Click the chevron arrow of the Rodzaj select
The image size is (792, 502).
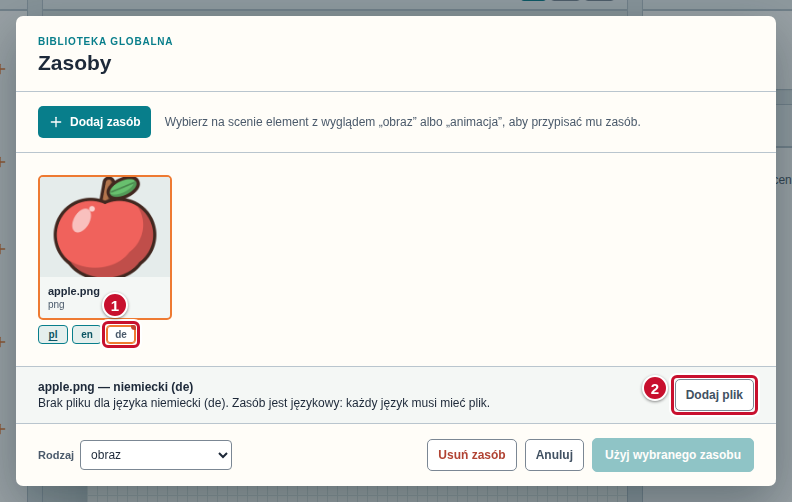[x=222, y=455]
